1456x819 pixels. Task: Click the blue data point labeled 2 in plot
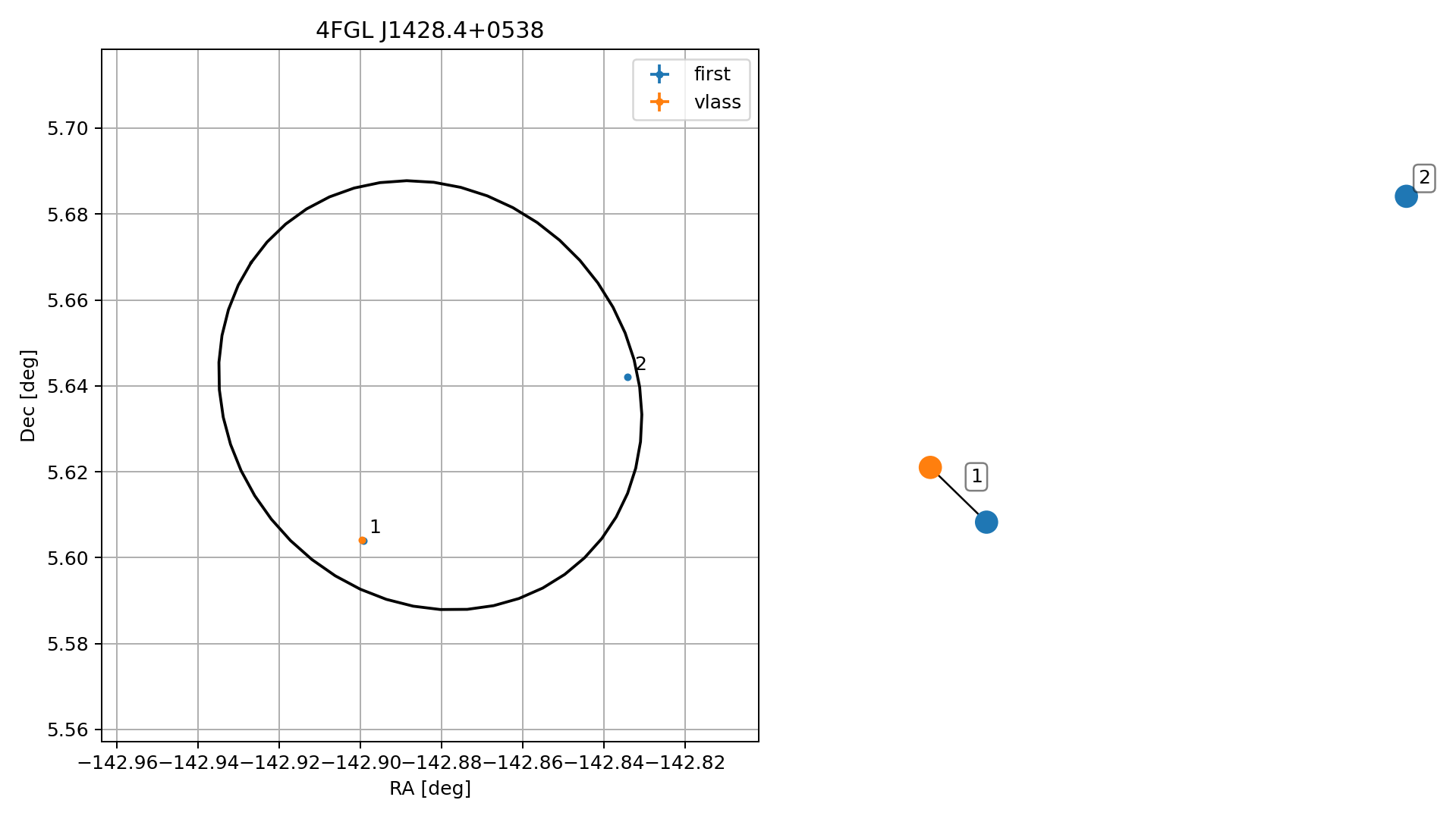click(627, 378)
